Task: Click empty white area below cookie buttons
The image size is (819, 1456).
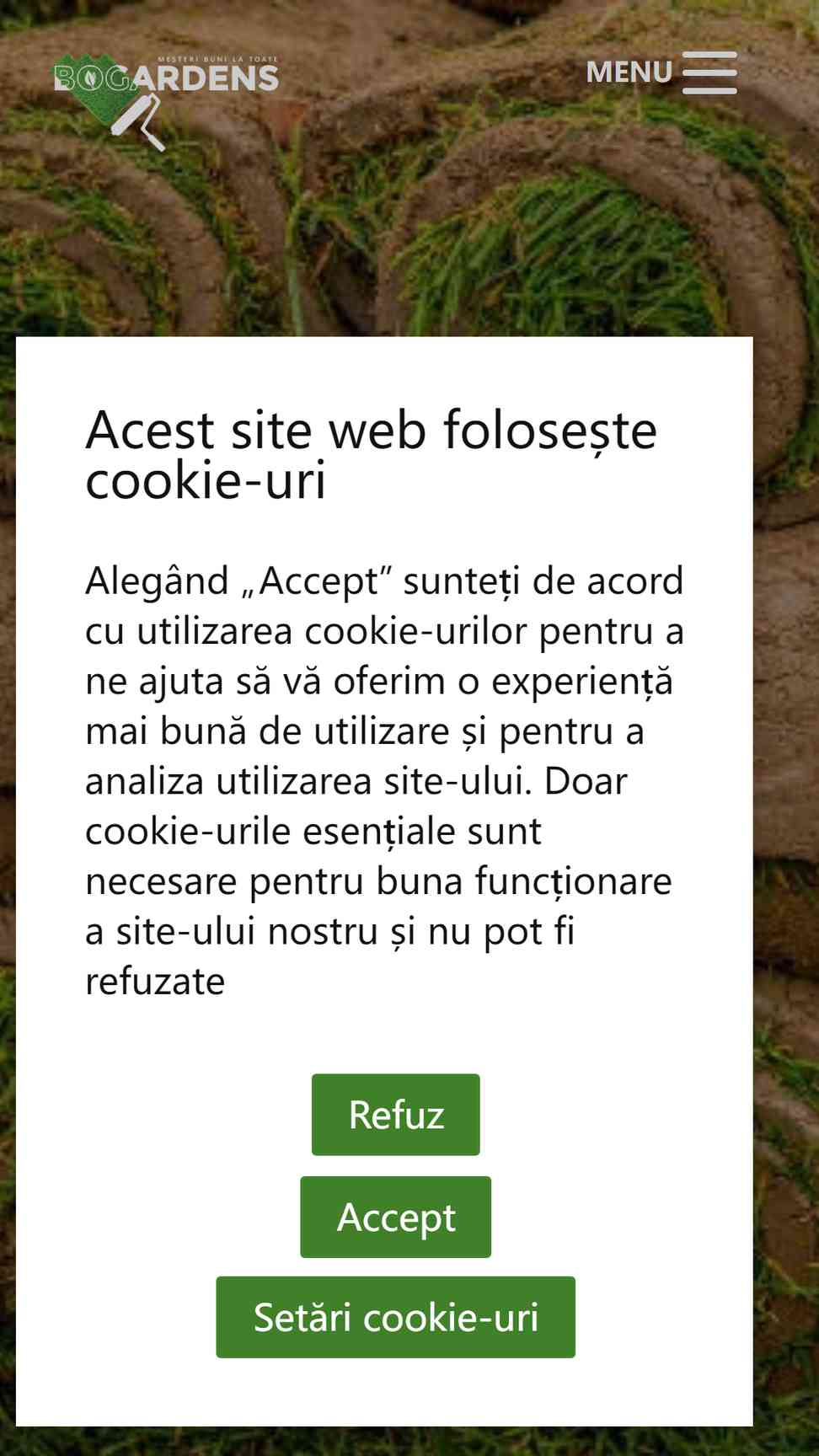Action: (384, 1392)
